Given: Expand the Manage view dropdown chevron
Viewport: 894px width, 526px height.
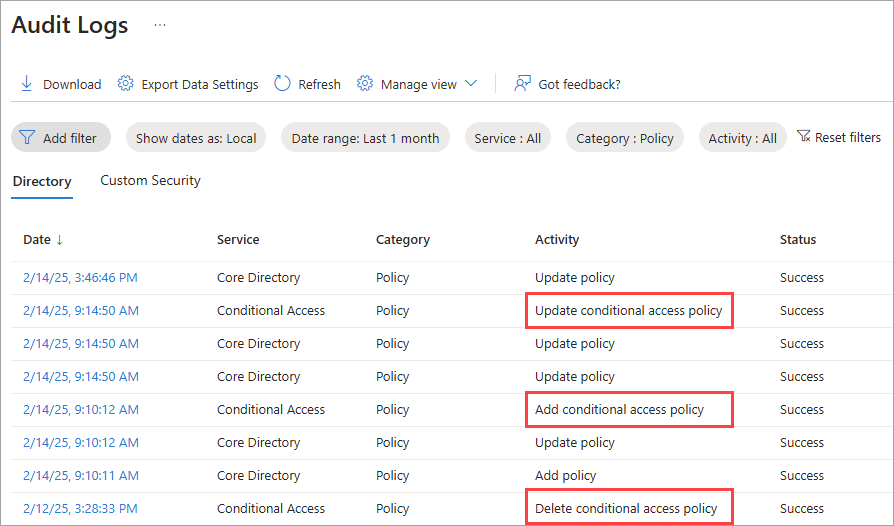Looking at the screenshot, I should click(471, 84).
